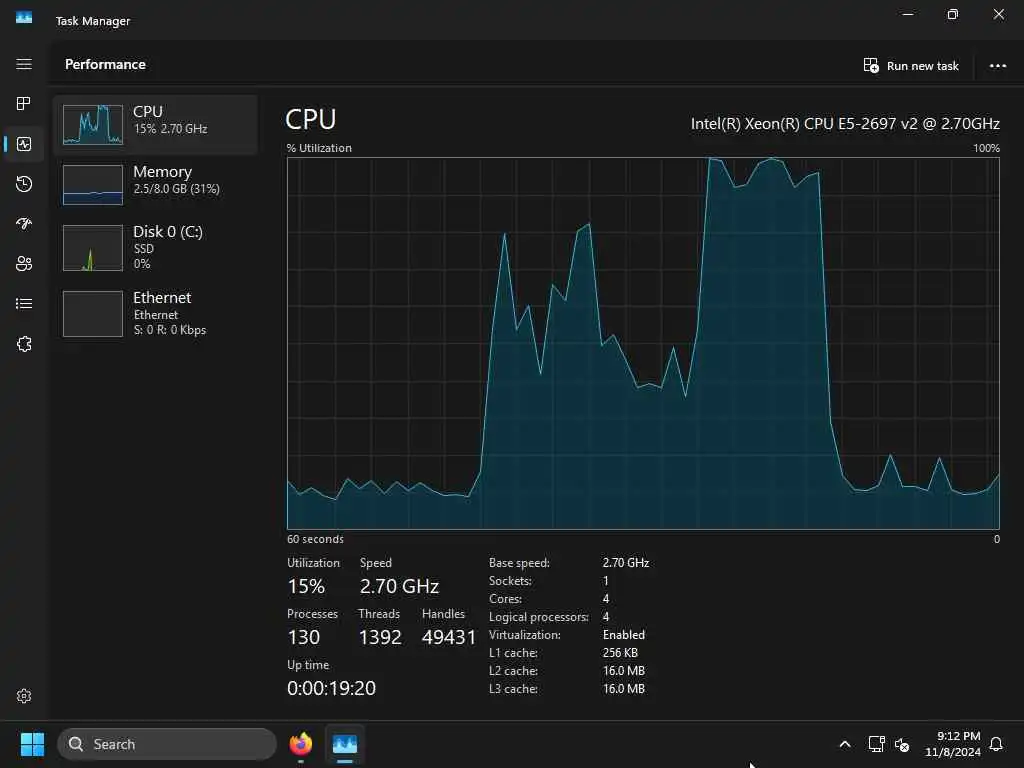Image resolution: width=1024 pixels, height=768 pixels.
Task: Open the hamburger navigation menu
Action: [24, 64]
